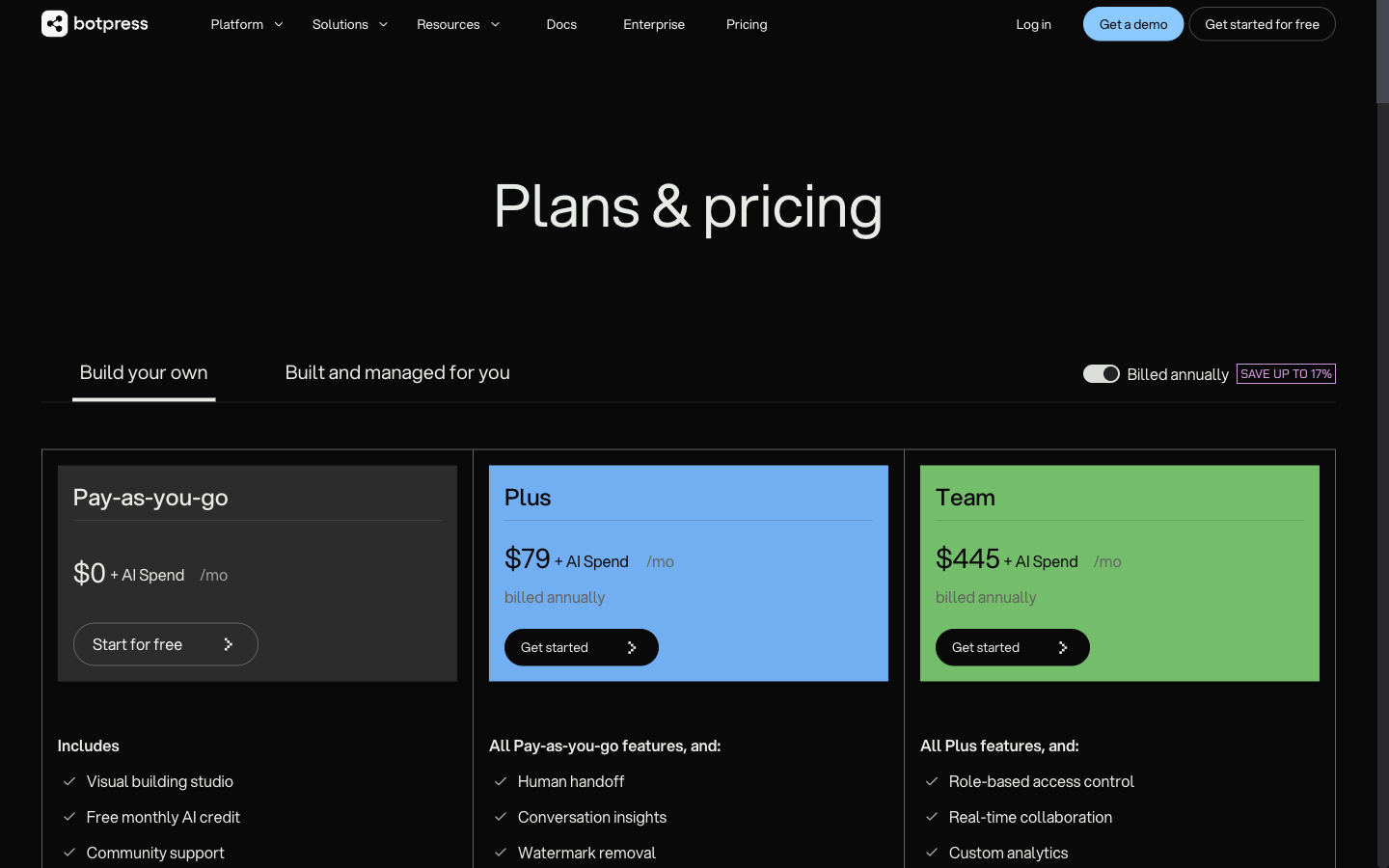Click the arrow icon in Plus Get started
This screenshot has width=1389, height=868.
(x=632, y=647)
